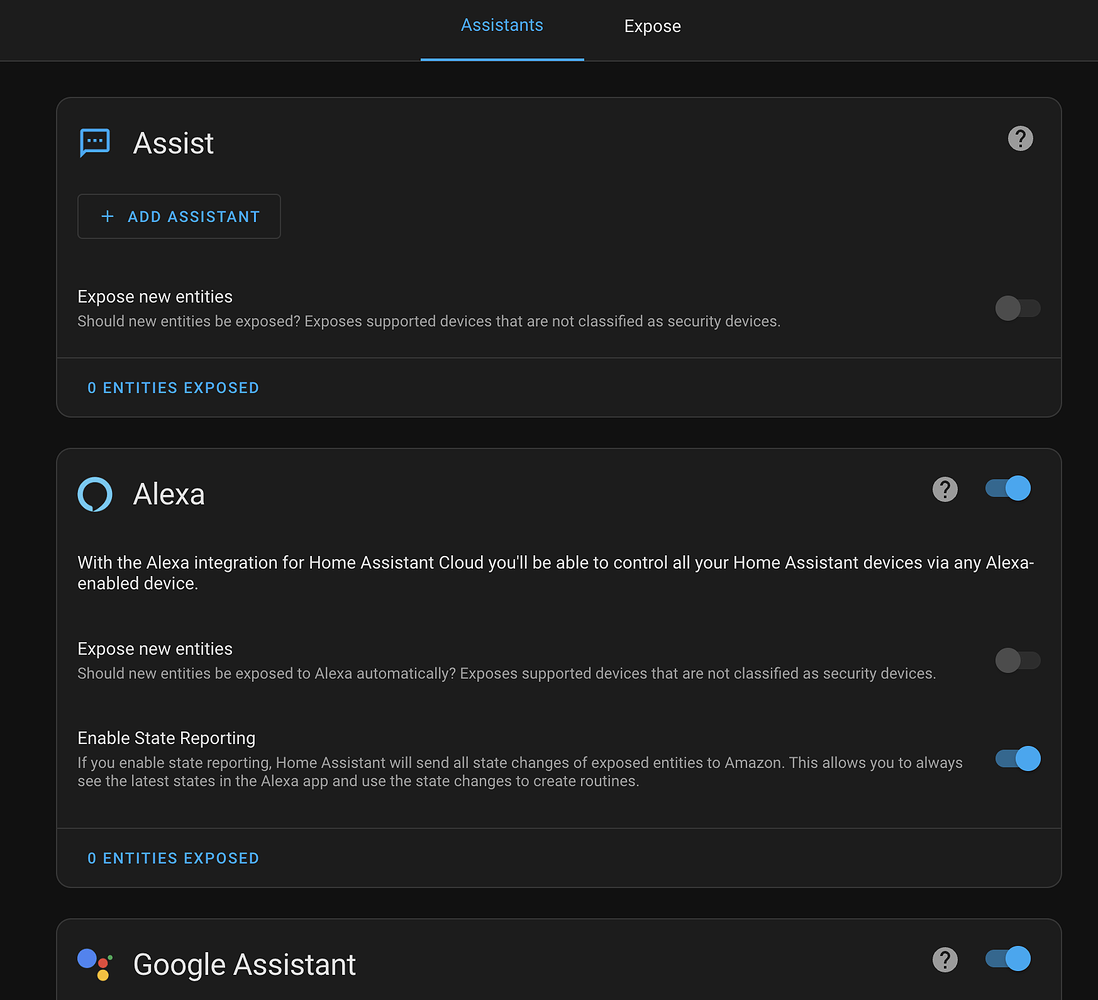The image size is (1098, 1000).
Task: View Alexa's 0 entities exposed link
Action: (173, 857)
